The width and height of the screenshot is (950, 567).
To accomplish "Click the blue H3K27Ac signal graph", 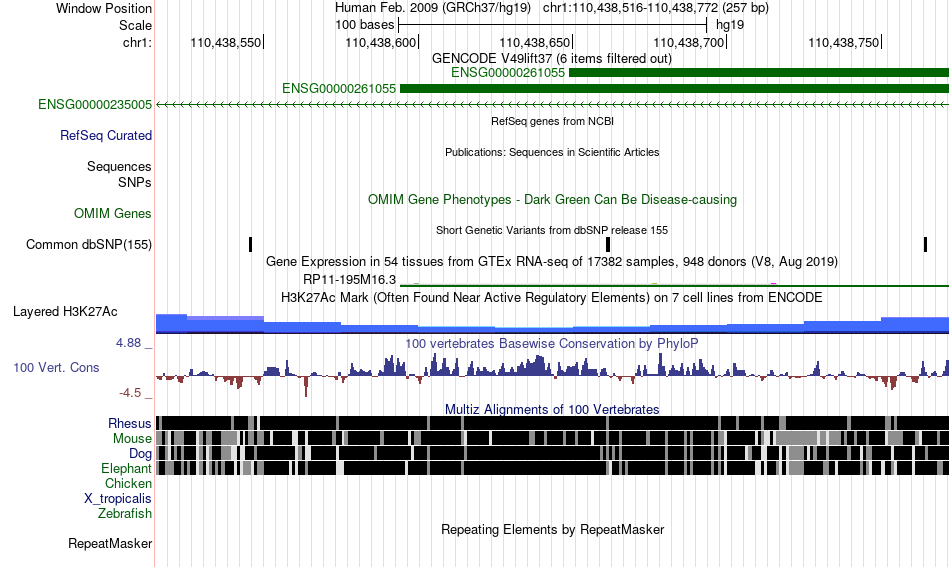I will pyautogui.click(x=552, y=323).
